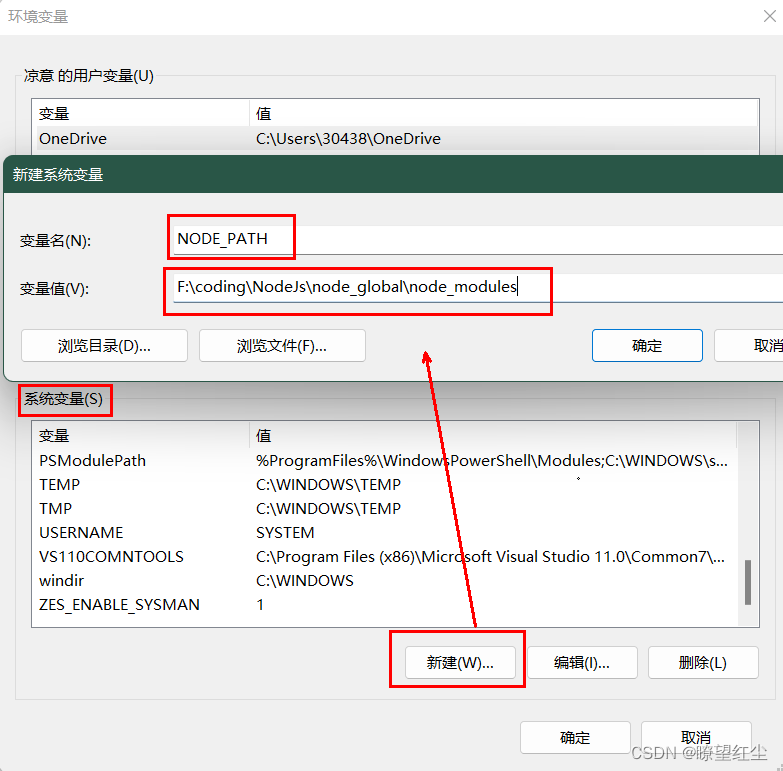Viewport: 783px width, 771px height.
Task: Select the ZES_ENABLE_SYSMAN variable row
Action: click(385, 604)
